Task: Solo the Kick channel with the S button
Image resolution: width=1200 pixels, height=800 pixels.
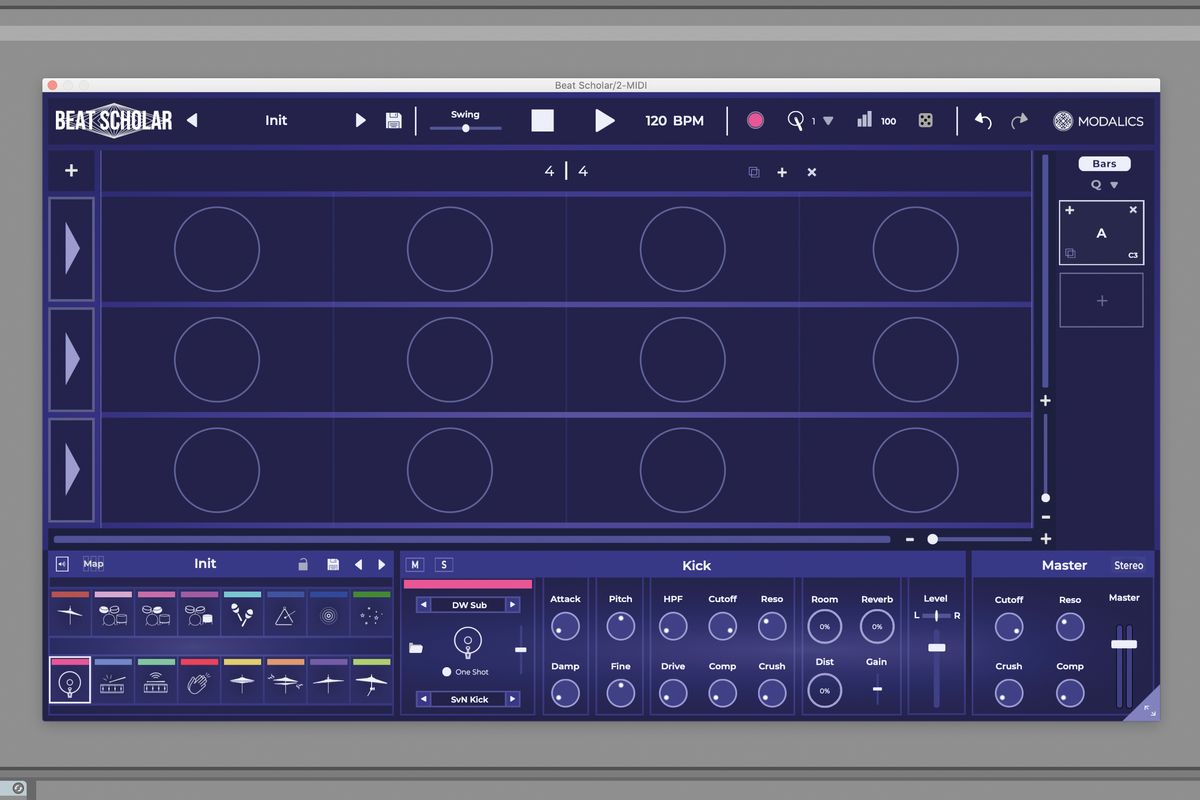Action: pyautogui.click(x=444, y=564)
